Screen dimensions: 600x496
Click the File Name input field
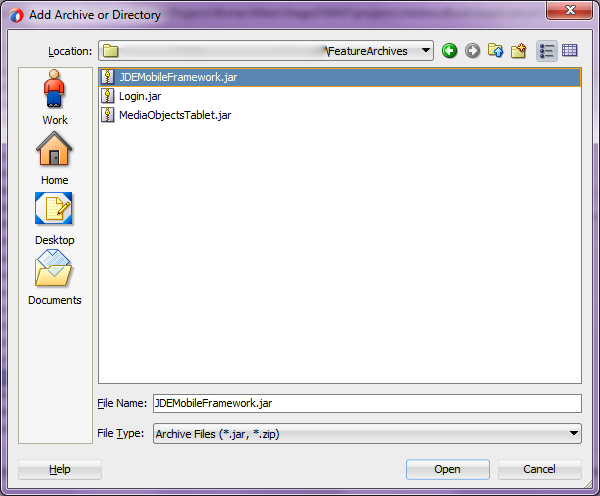(x=367, y=403)
